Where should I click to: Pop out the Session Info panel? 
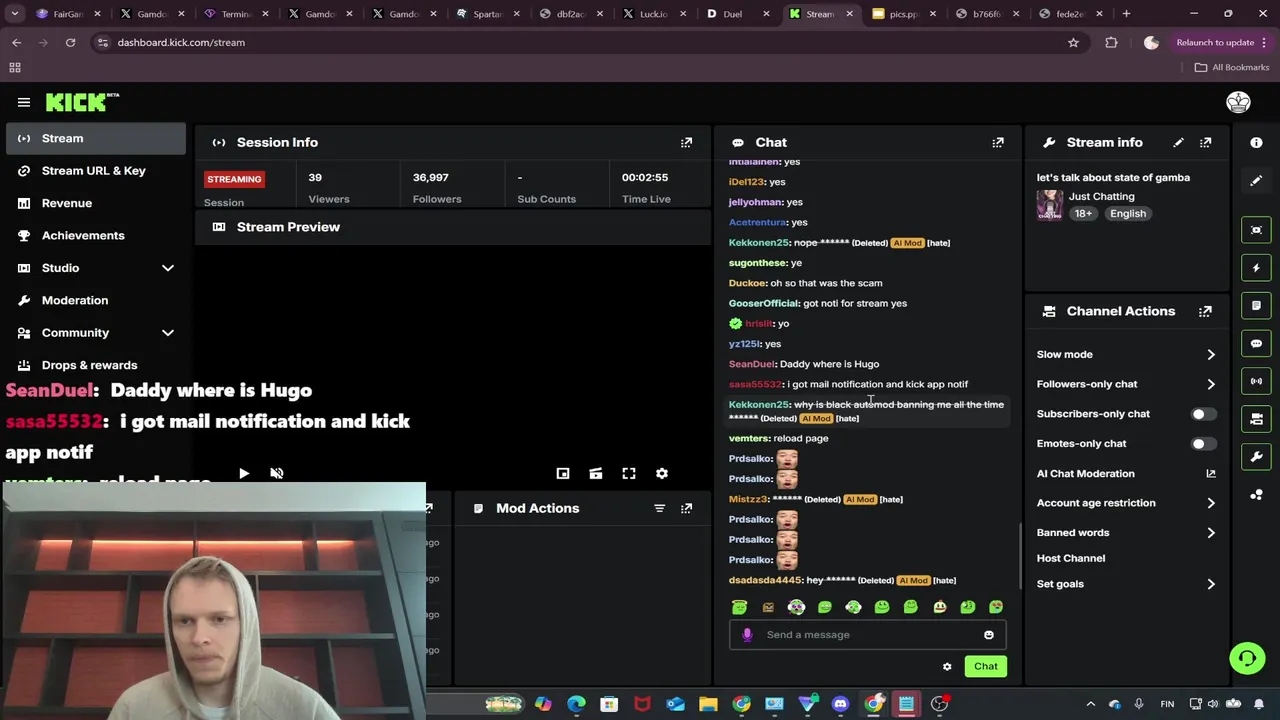click(686, 143)
